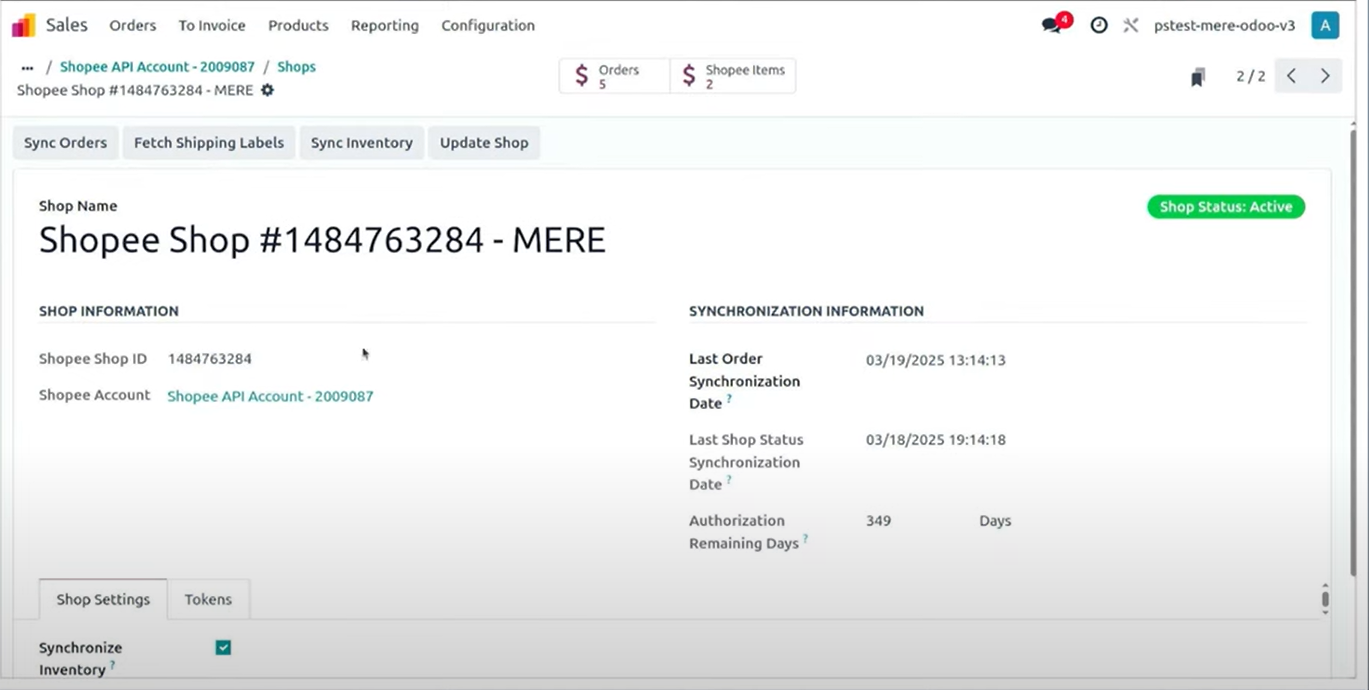Viewport: 1369px width, 690px height.
Task: Click the Sync Orders button
Action: click(x=65, y=143)
